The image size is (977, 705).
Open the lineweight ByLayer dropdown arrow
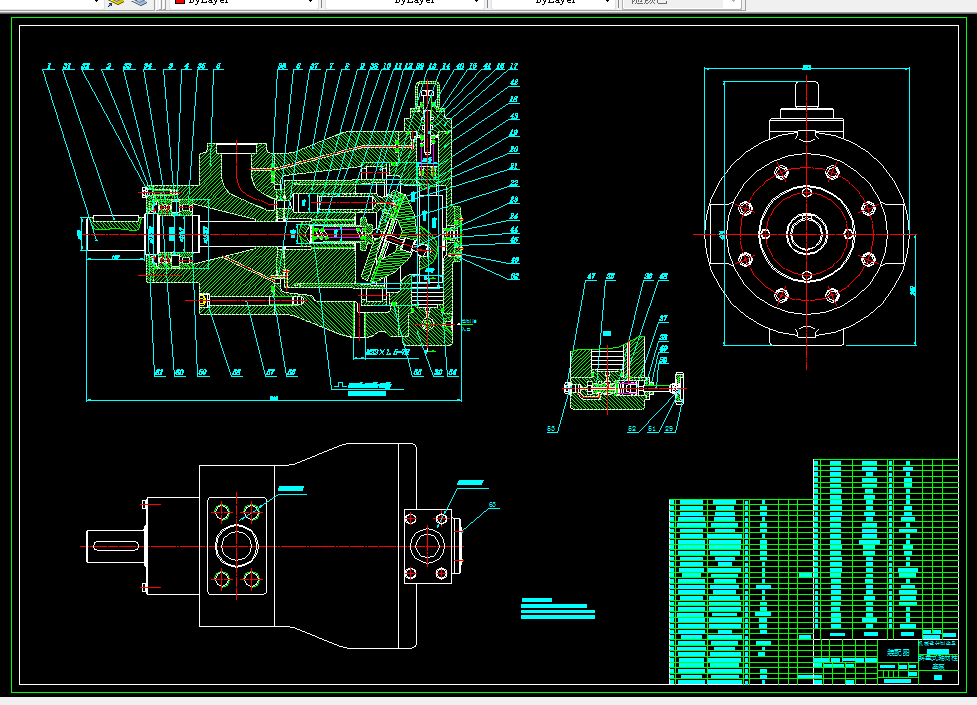click(608, 2)
